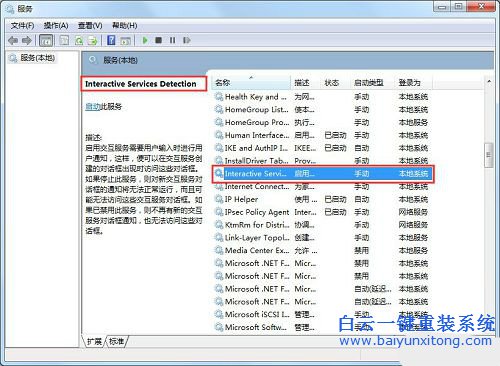Click the 启动 link to start service
The image size is (500, 366).
(93, 107)
